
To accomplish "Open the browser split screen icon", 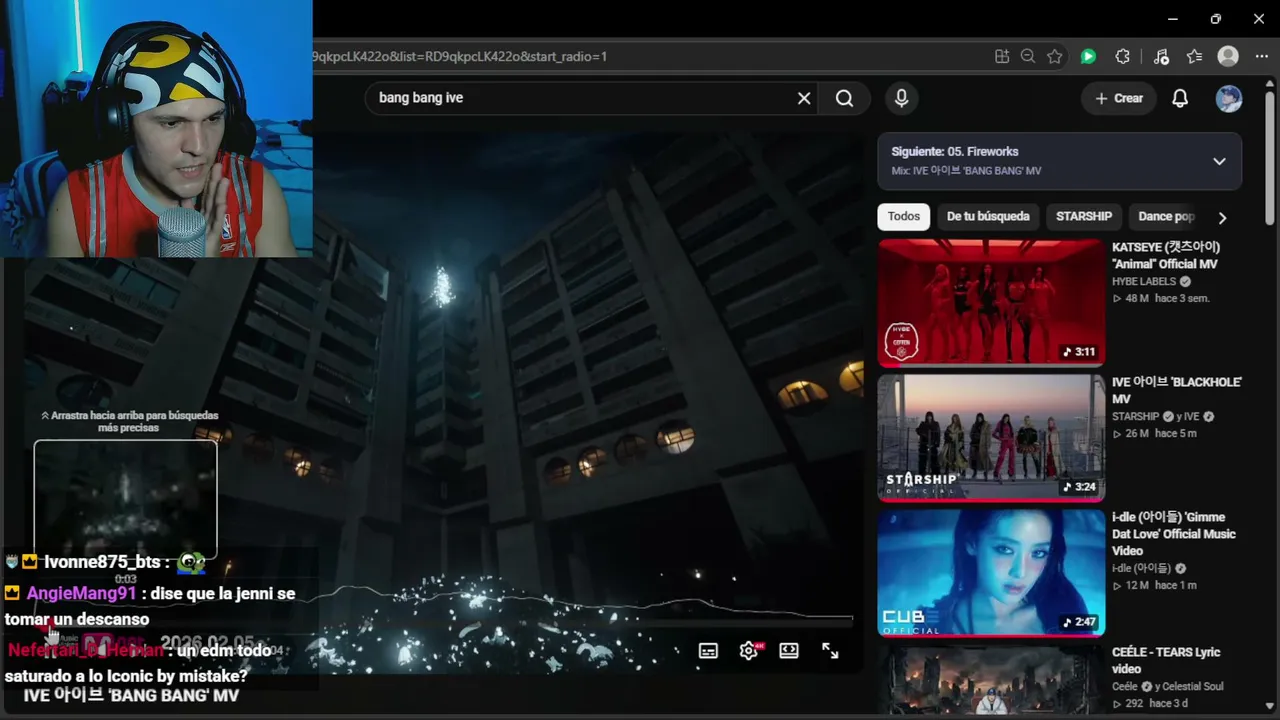I will coord(1002,57).
